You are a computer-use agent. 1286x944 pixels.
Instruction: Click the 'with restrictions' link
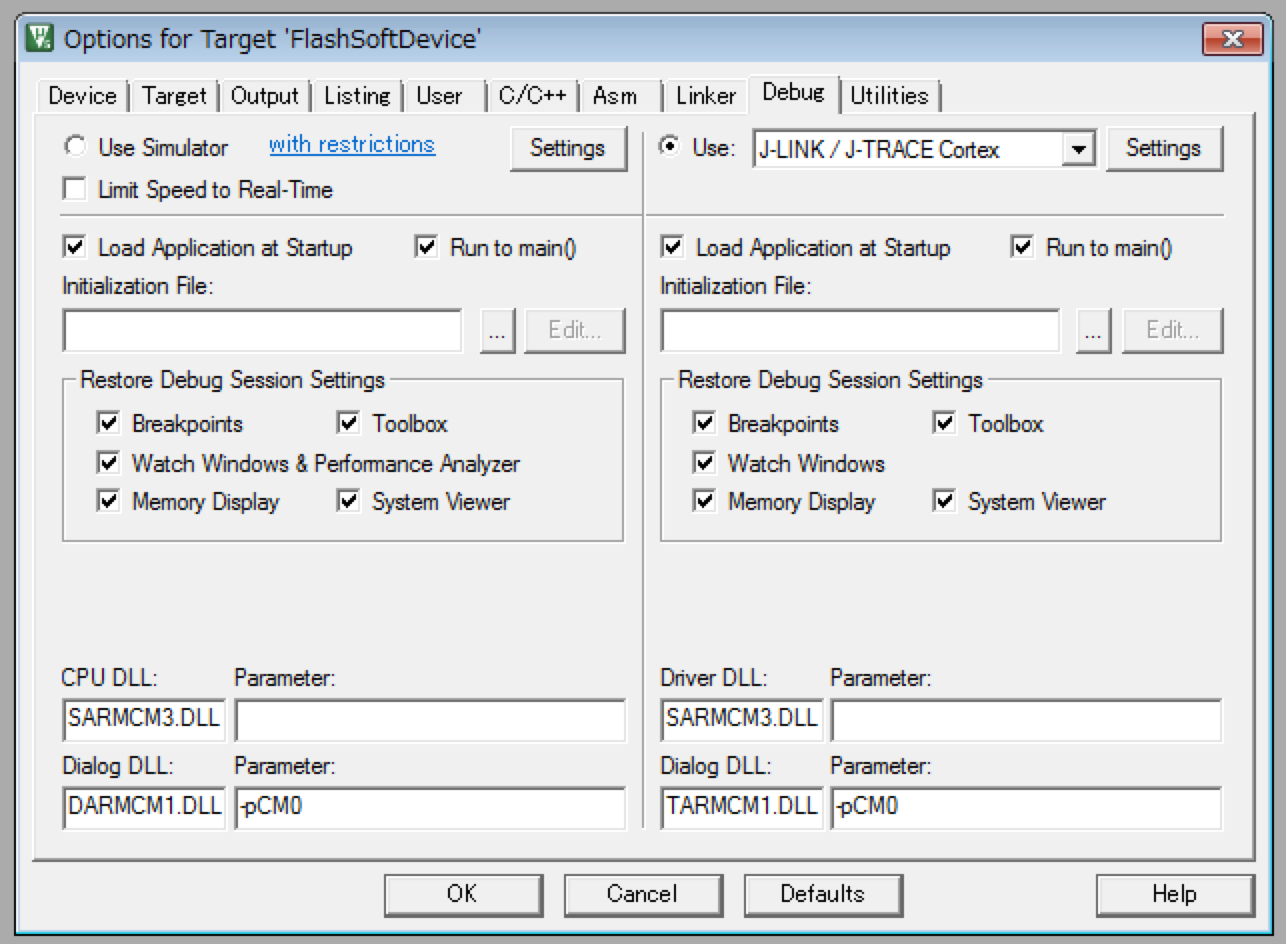[352, 145]
